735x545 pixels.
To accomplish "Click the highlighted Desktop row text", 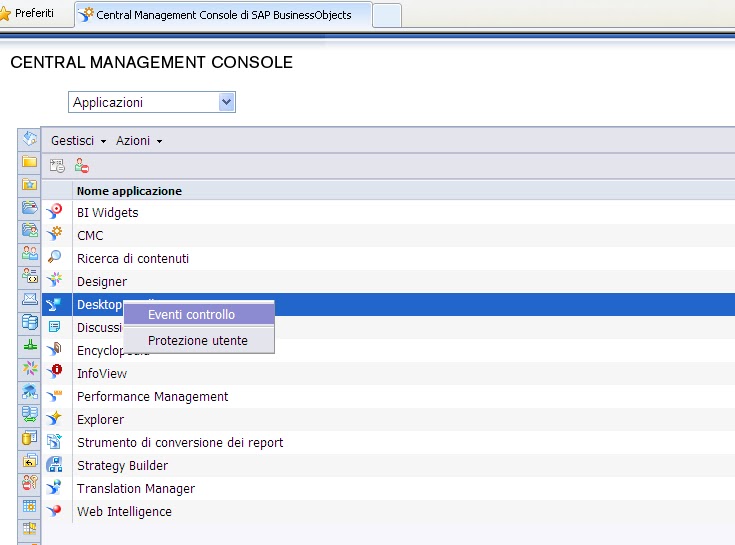I will (99, 305).
